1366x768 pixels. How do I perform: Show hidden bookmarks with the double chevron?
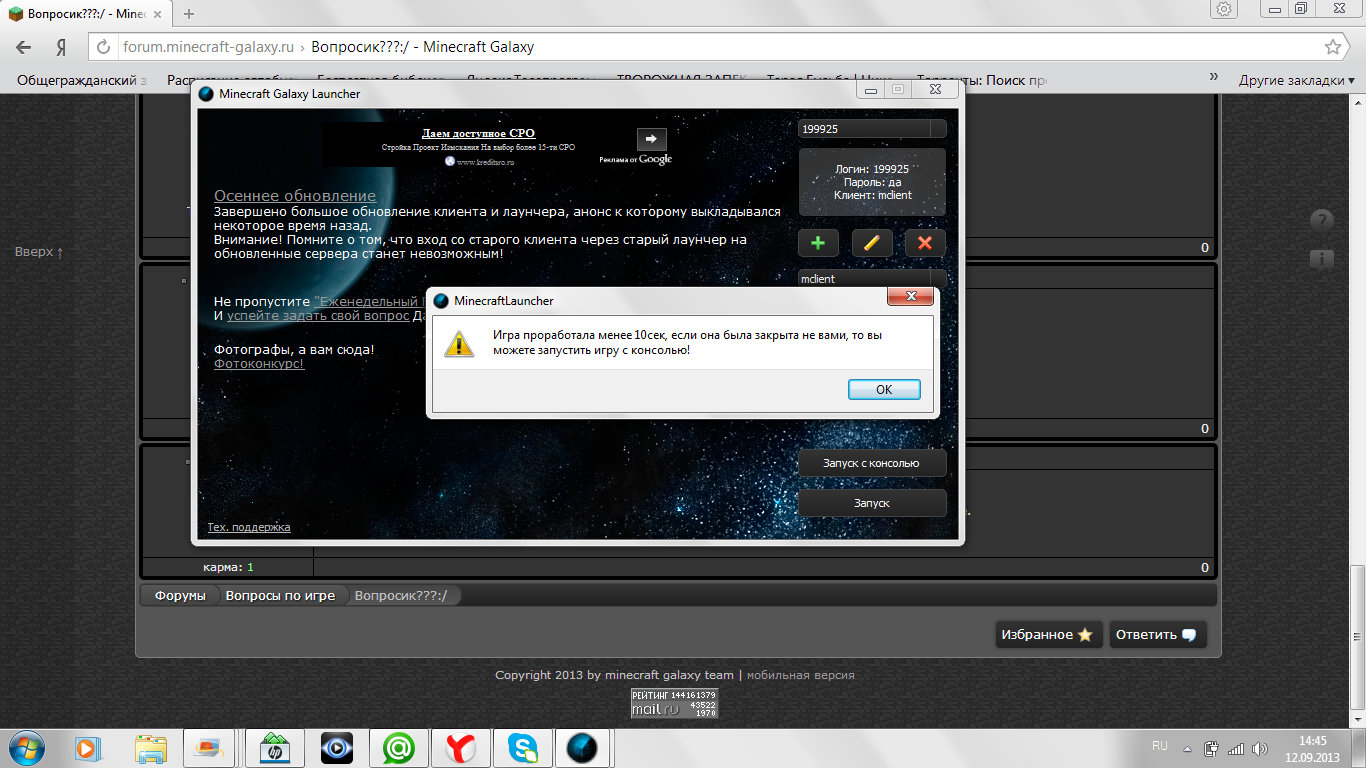pos(1214,77)
